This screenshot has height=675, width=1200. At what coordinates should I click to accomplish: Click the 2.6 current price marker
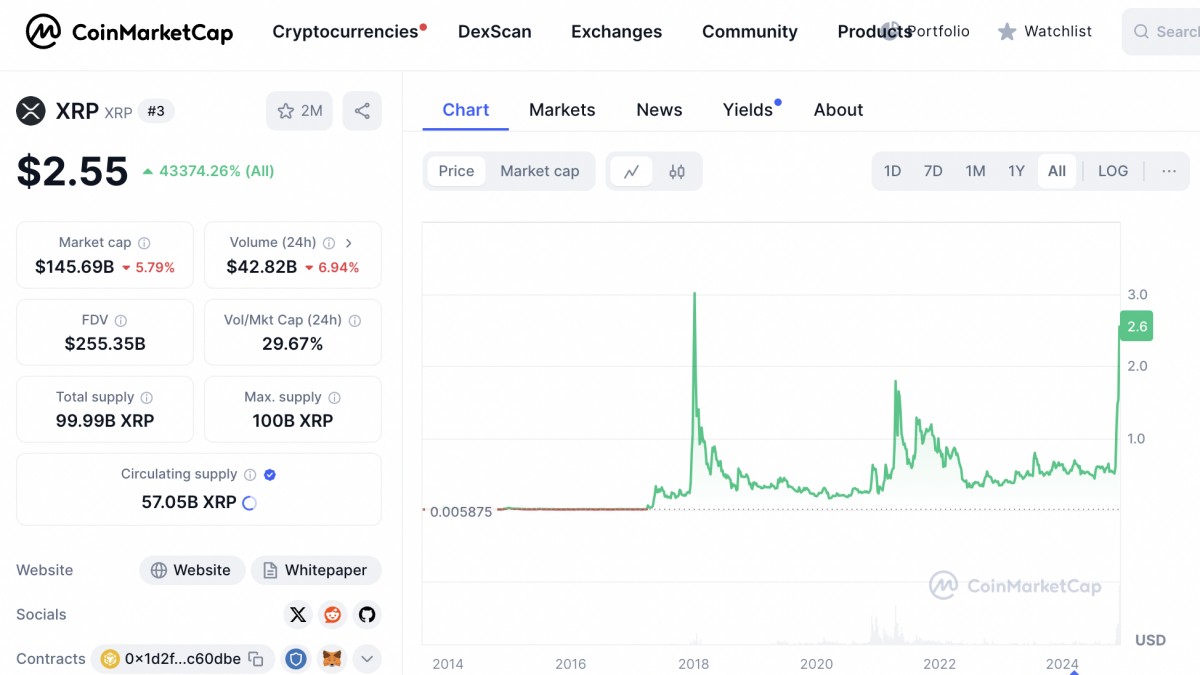coord(1138,327)
